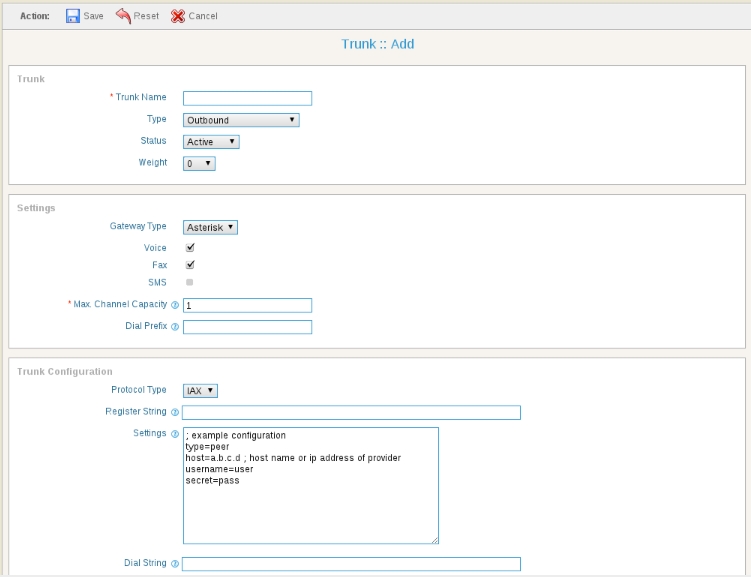
Task: Uncheck the Voice checkbox
Action: pyautogui.click(x=190, y=248)
